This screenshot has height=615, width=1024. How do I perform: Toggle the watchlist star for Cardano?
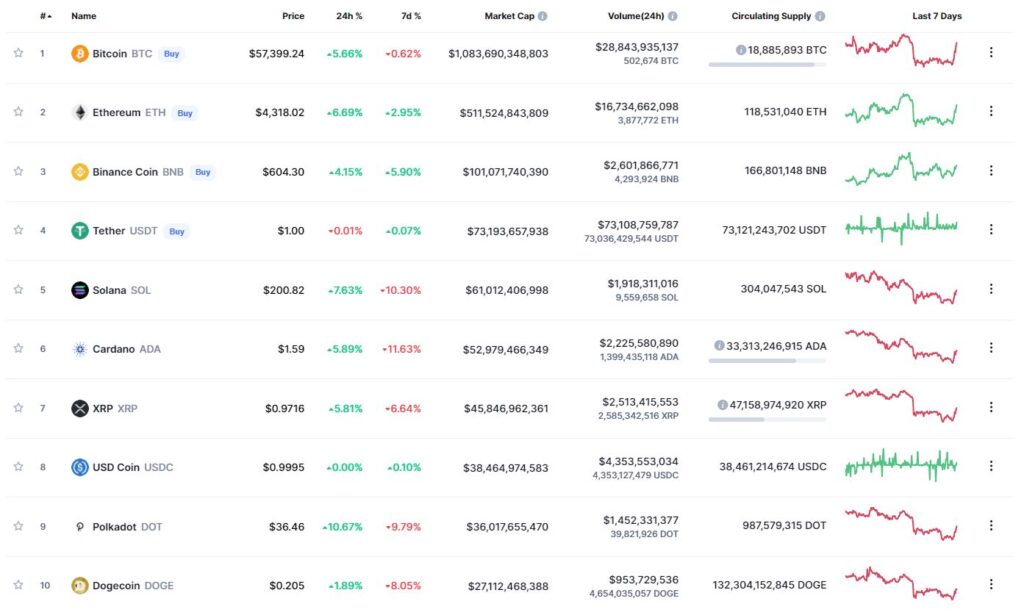18,348
